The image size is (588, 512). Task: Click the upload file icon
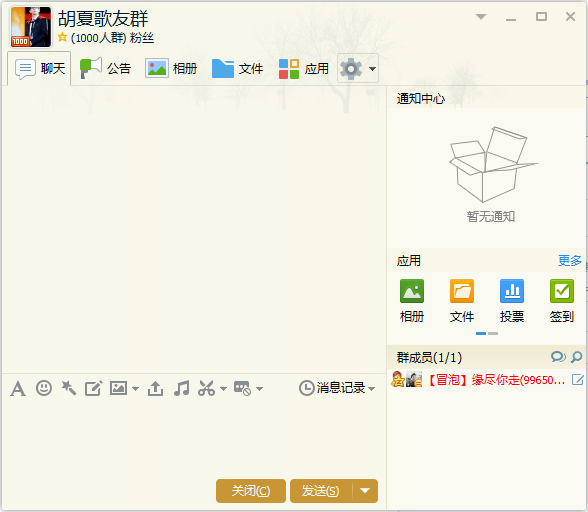155,388
